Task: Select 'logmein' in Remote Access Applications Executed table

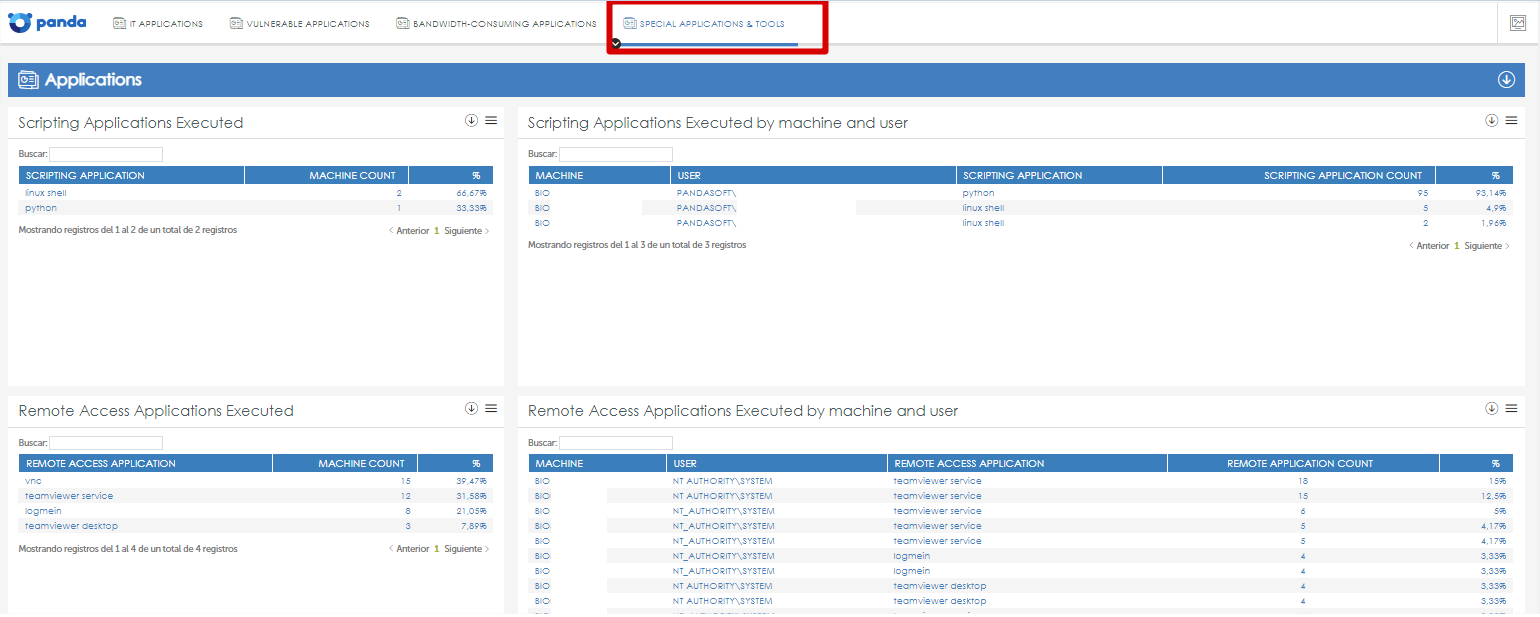Action: pyautogui.click(x=43, y=511)
